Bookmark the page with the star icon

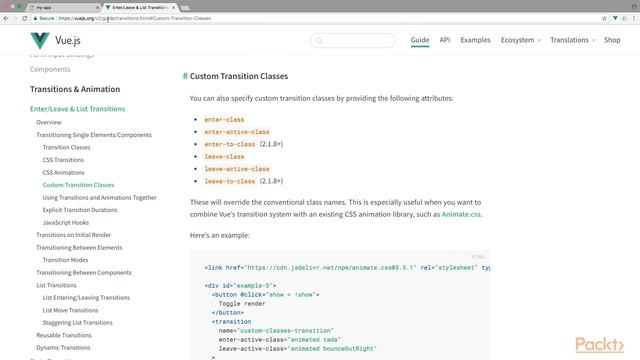[604, 18]
